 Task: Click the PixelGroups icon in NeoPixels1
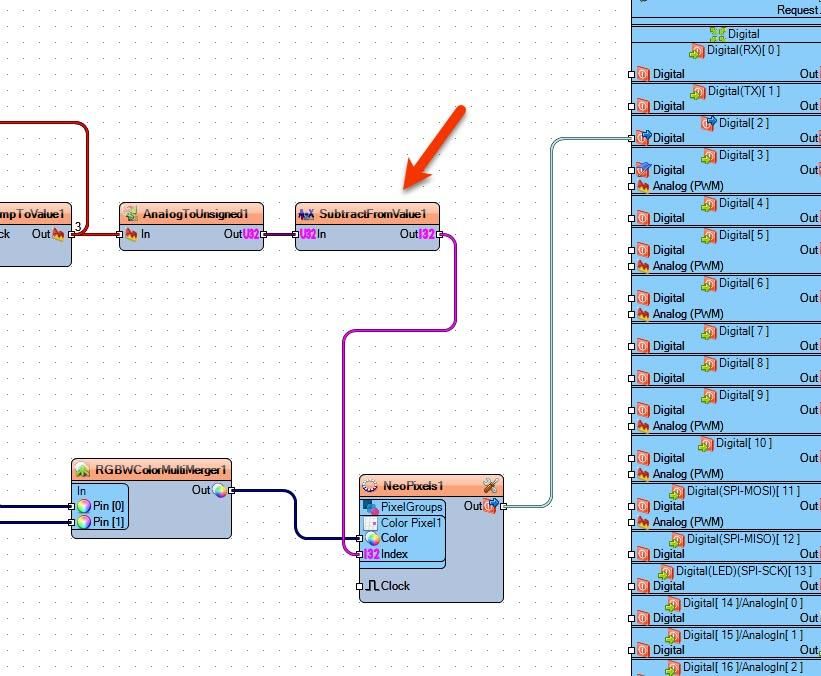(x=371, y=507)
